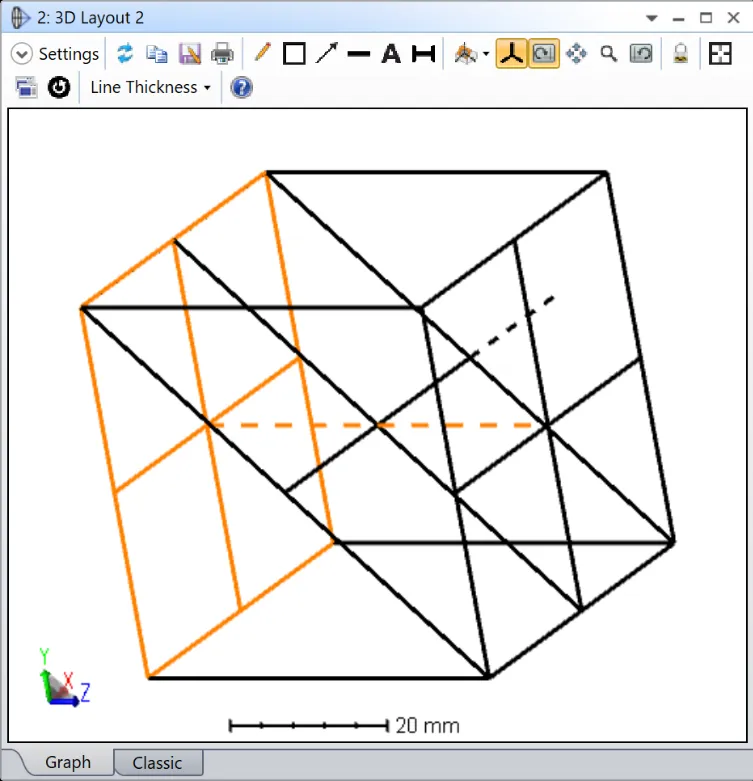Switch to the Classic tab
This screenshot has height=781, width=753.
pyautogui.click(x=157, y=762)
